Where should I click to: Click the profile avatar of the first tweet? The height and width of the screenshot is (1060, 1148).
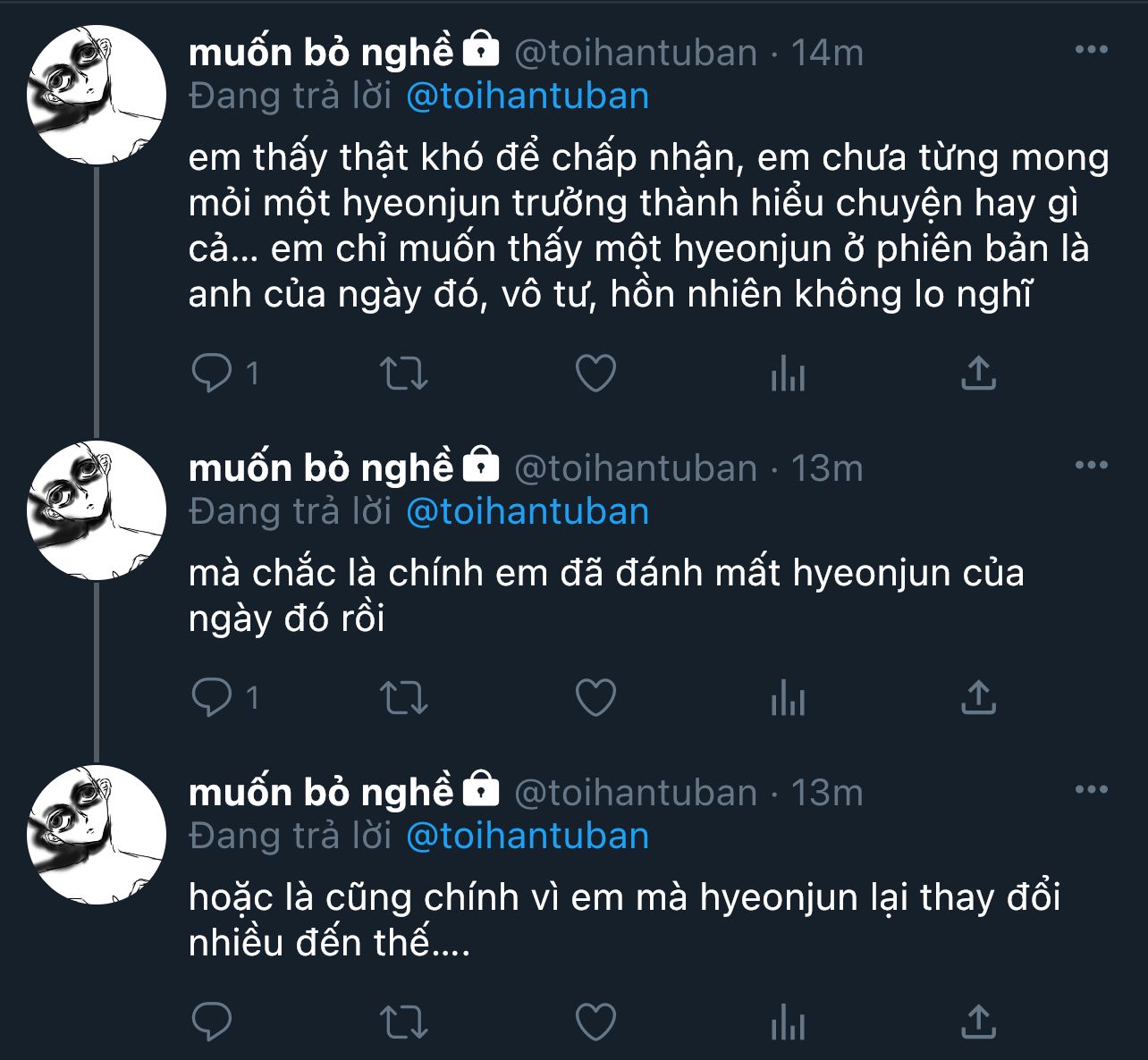(97, 95)
